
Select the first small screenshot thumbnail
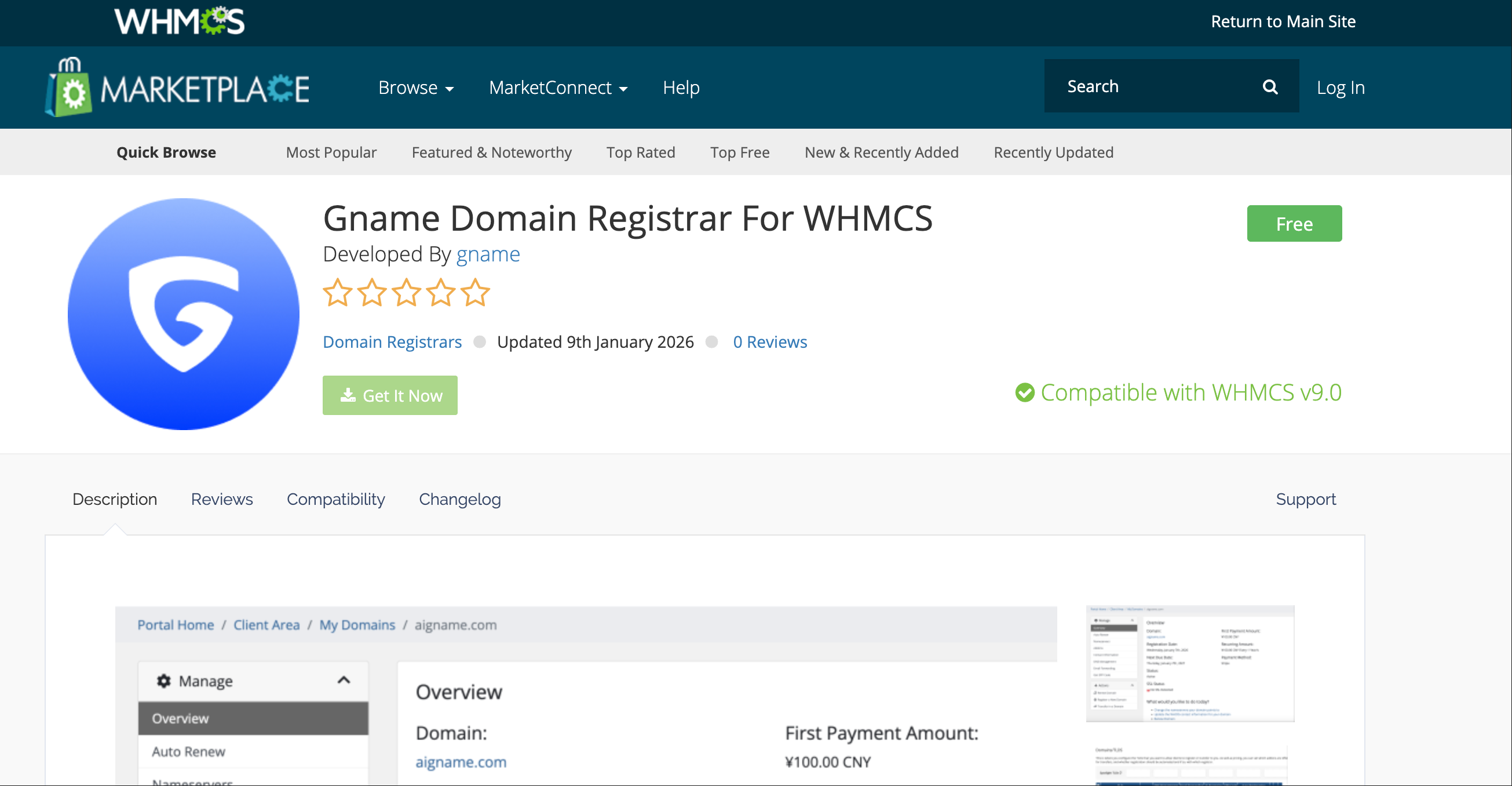click(x=1190, y=664)
